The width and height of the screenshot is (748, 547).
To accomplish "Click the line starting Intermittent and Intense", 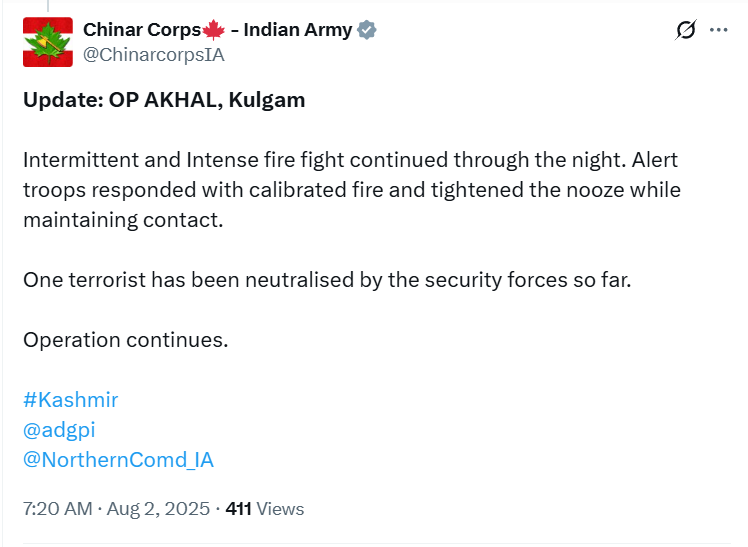I will point(350,160).
